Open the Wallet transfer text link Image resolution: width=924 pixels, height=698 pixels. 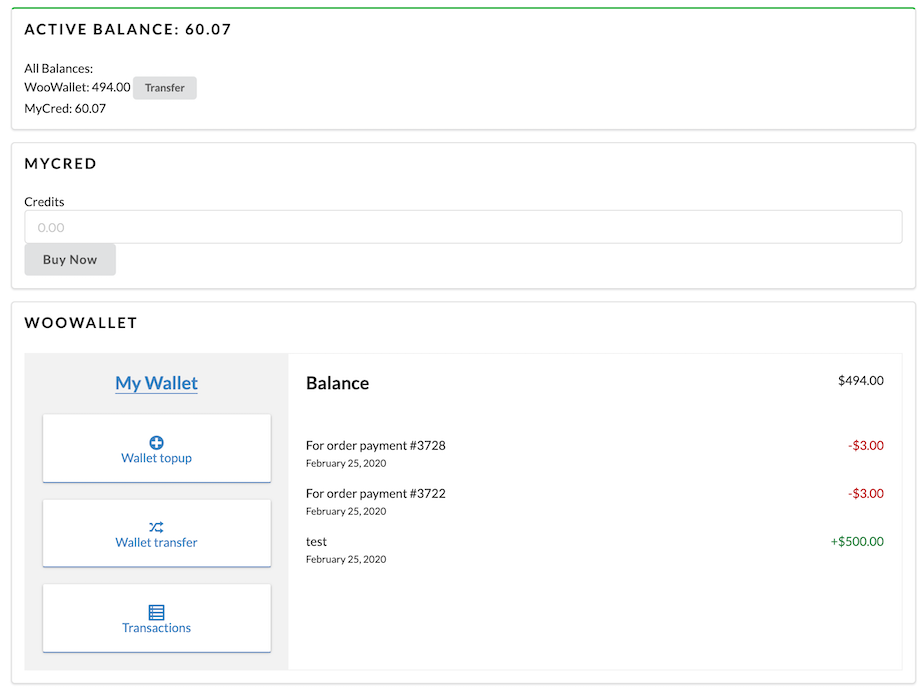(156, 543)
